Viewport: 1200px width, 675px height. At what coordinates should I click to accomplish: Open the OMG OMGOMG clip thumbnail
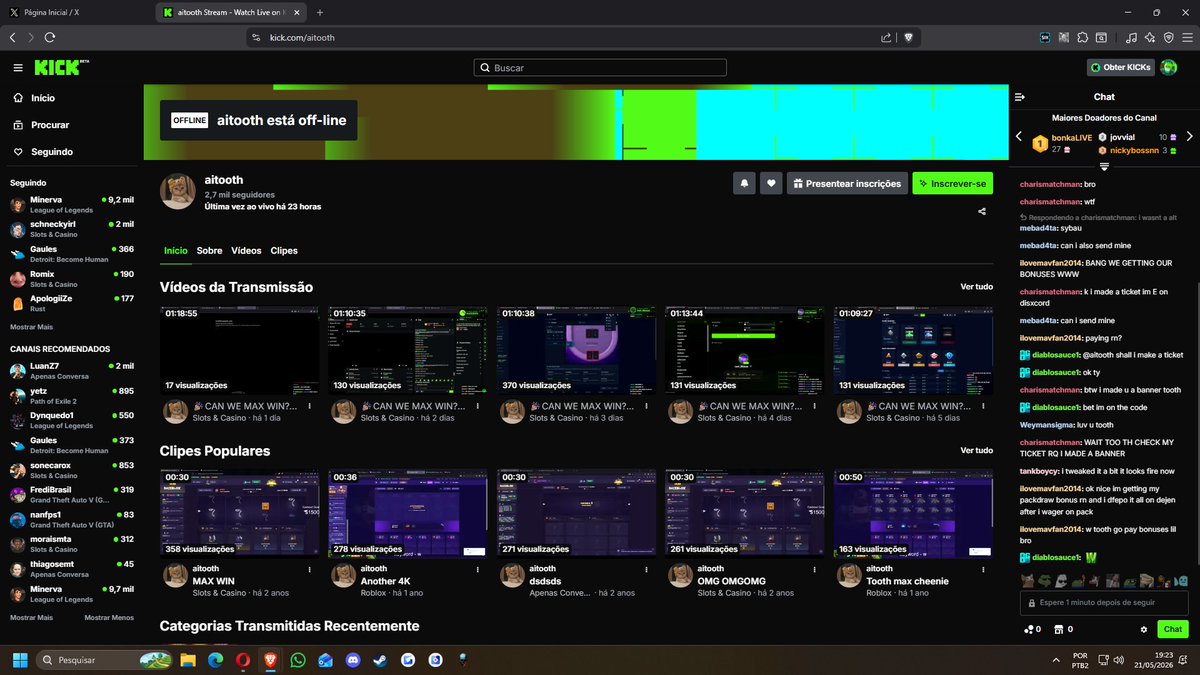pos(745,514)
